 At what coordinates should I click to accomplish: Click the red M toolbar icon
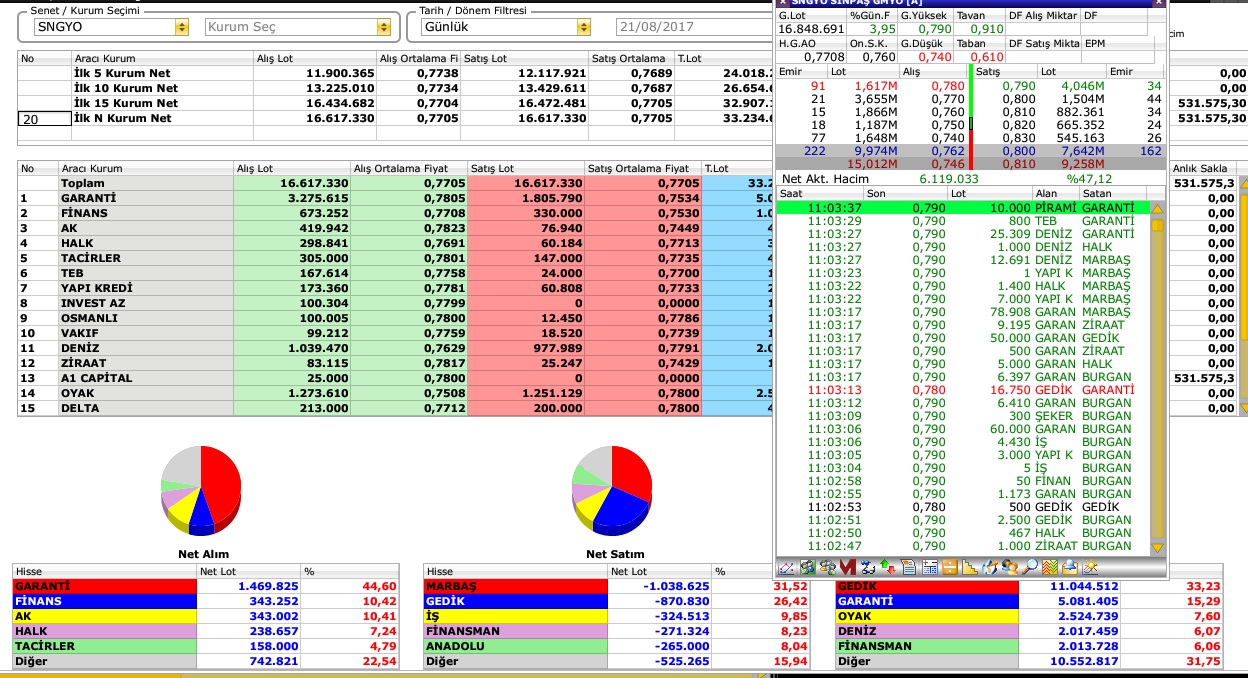click(847, 568)
